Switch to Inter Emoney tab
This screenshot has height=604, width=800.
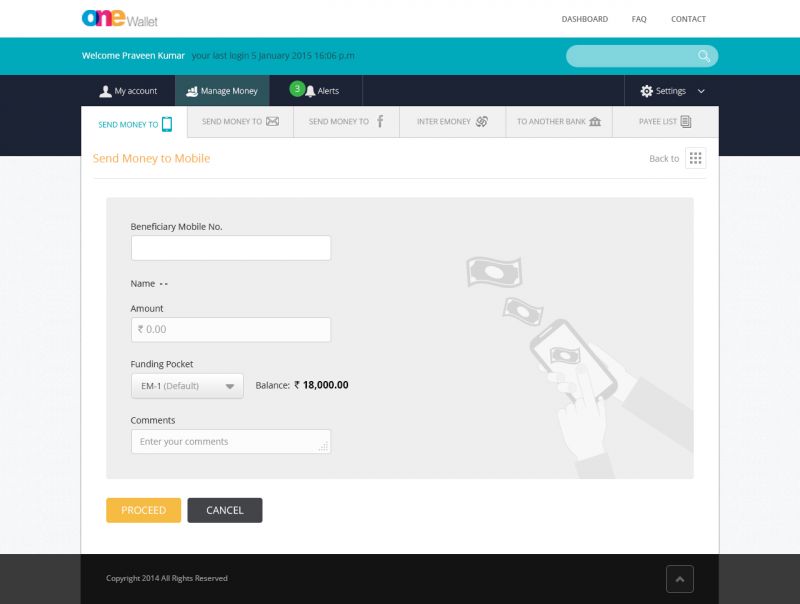[453, 121]
